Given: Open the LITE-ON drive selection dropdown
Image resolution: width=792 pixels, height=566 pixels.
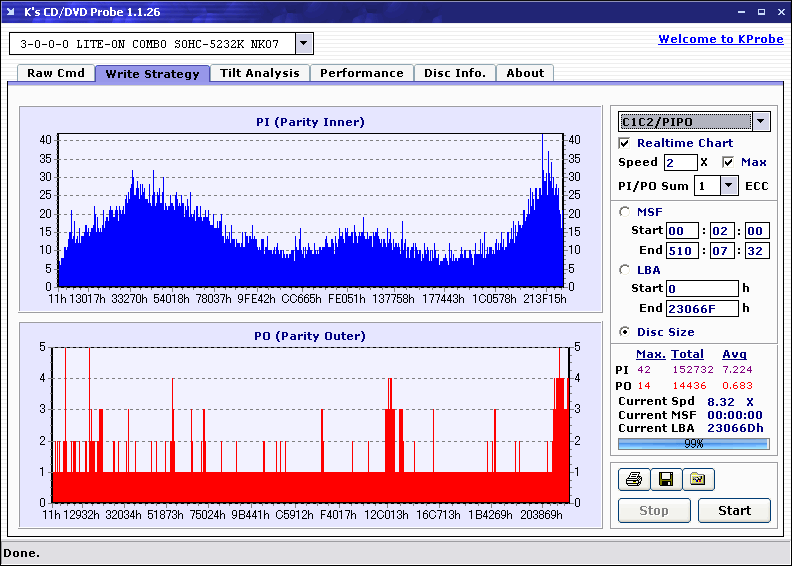Looking at the screenshot, I should [x=305, y=43].
